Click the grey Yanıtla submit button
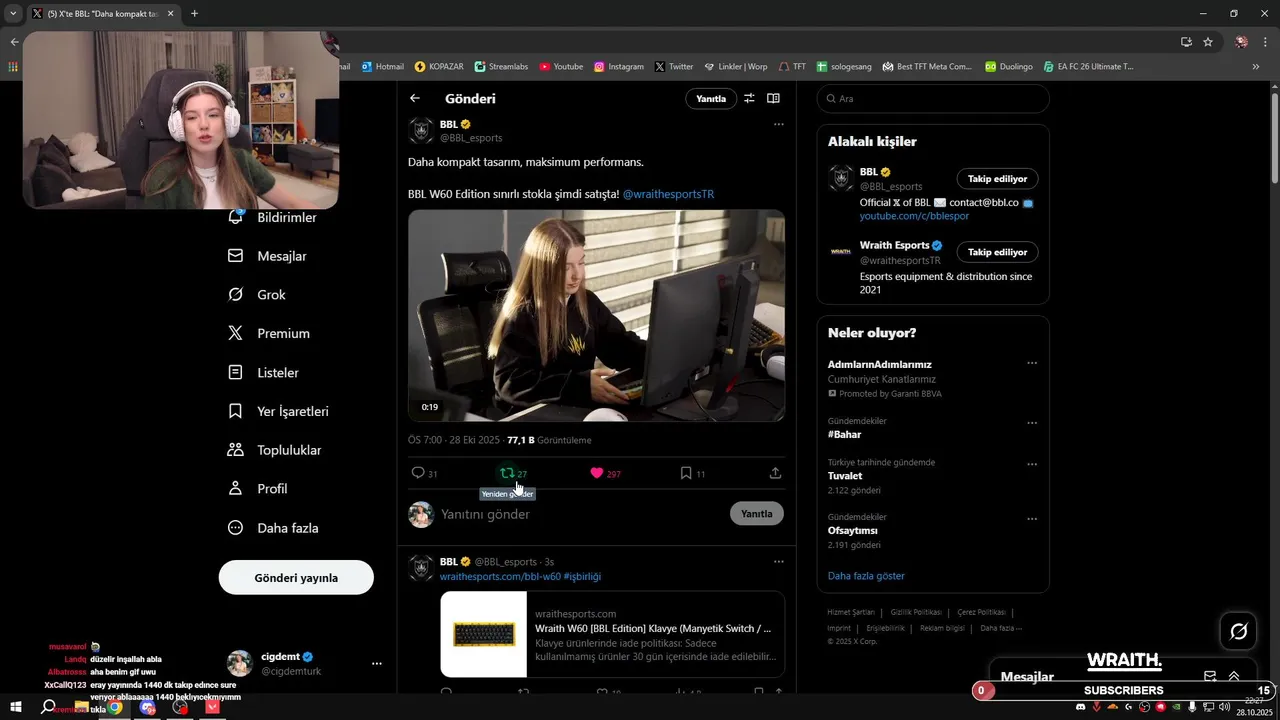1280x720 pixels. tap(757, 514)
